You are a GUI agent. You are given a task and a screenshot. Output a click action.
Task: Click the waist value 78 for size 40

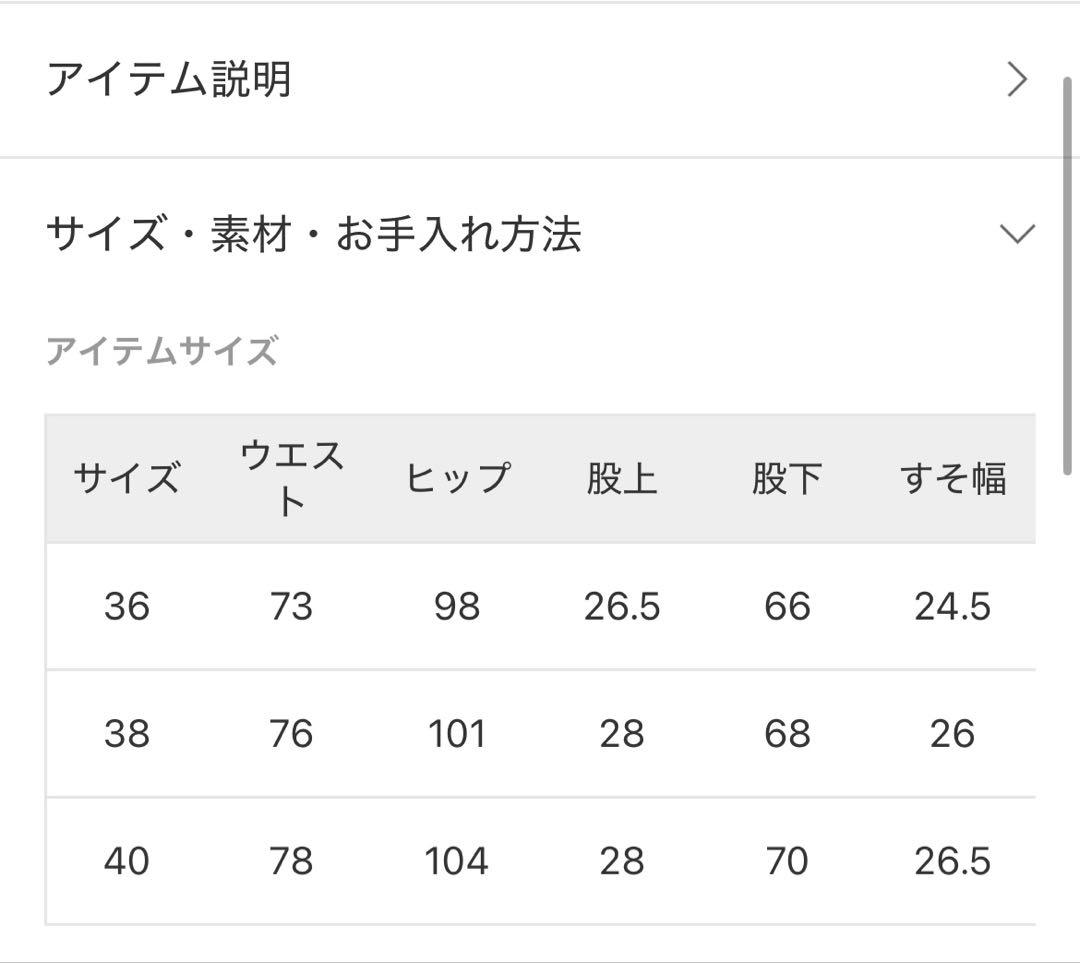(291, 860)
